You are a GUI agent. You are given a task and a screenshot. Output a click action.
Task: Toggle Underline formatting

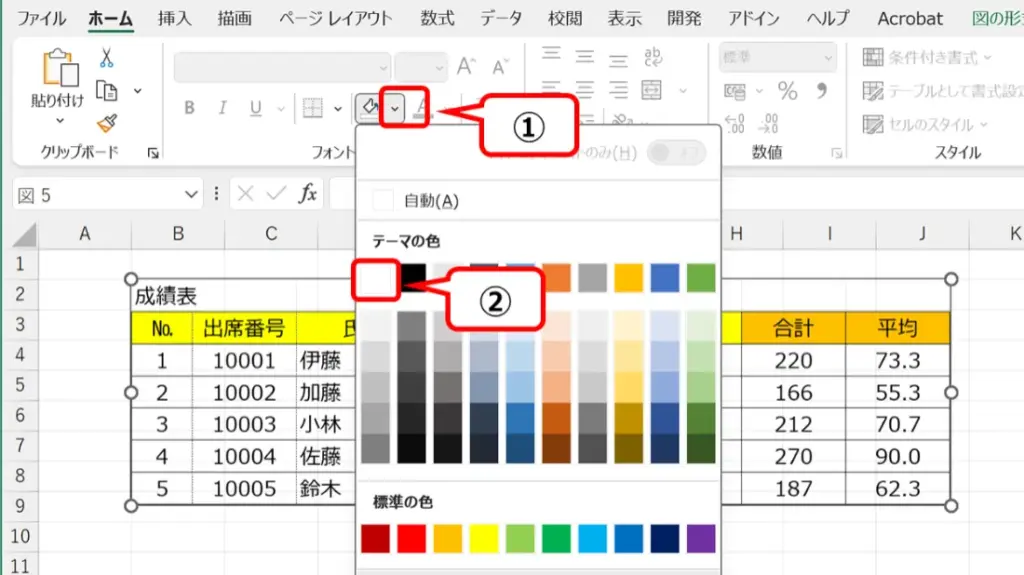pos(255,108)
